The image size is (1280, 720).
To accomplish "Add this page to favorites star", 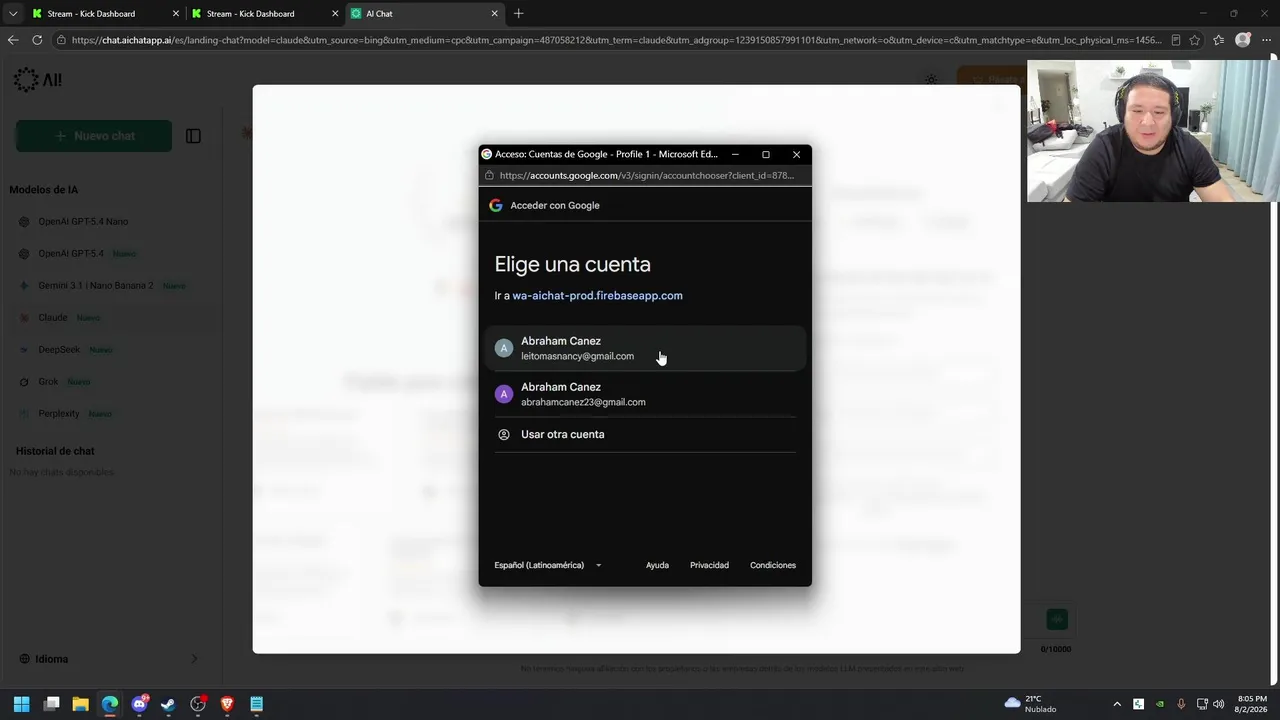I will click(1195, 40).
